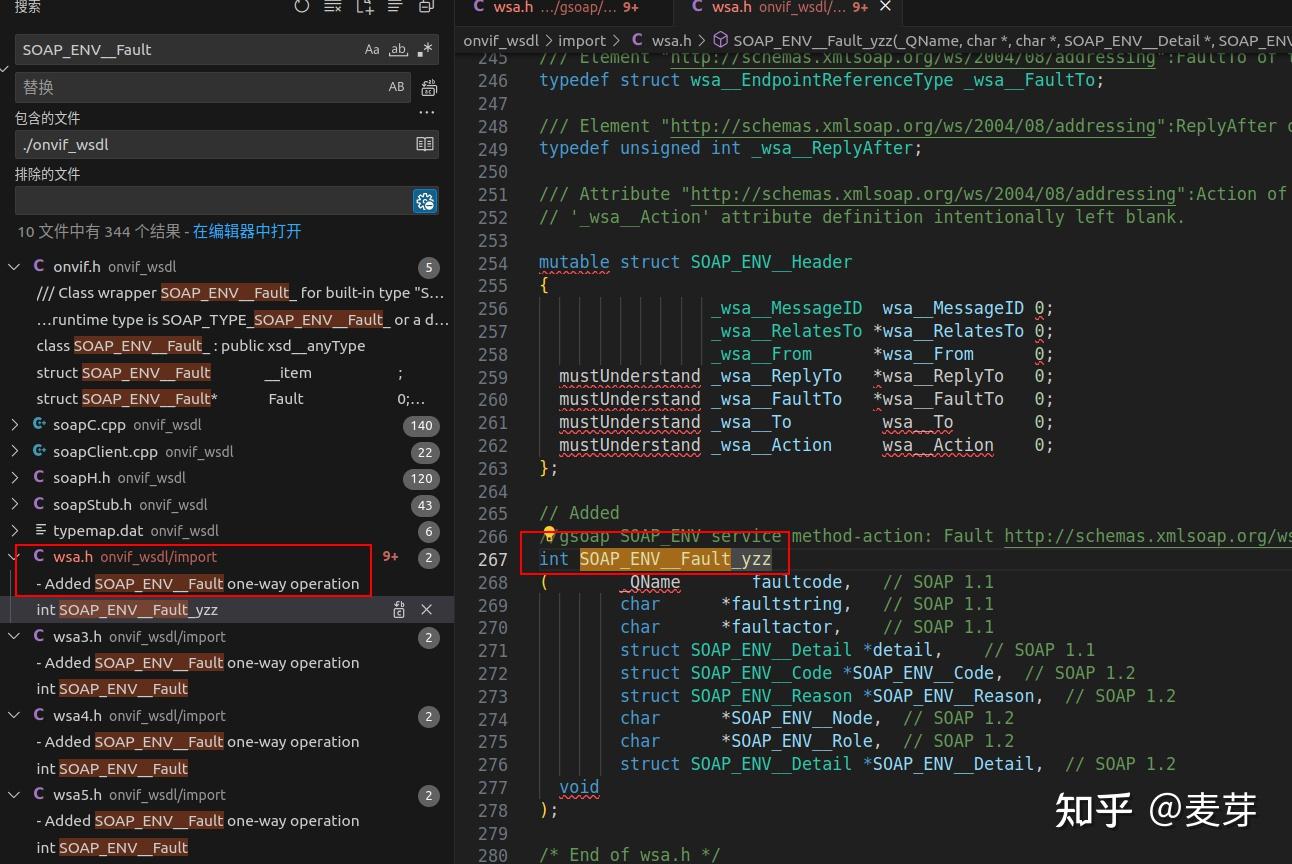Switch results to tree view

(x=395, y=7)
